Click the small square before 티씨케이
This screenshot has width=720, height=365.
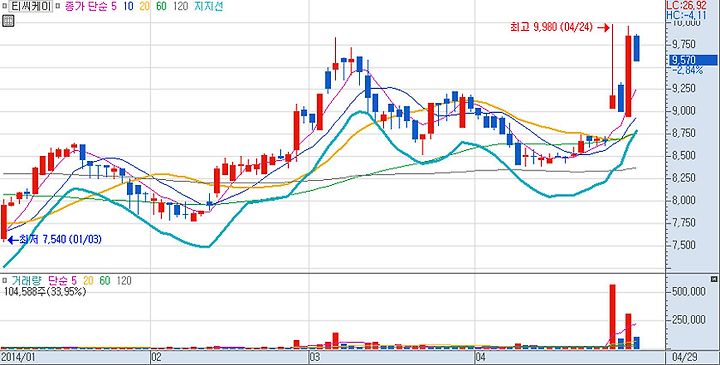coord(4,6)
